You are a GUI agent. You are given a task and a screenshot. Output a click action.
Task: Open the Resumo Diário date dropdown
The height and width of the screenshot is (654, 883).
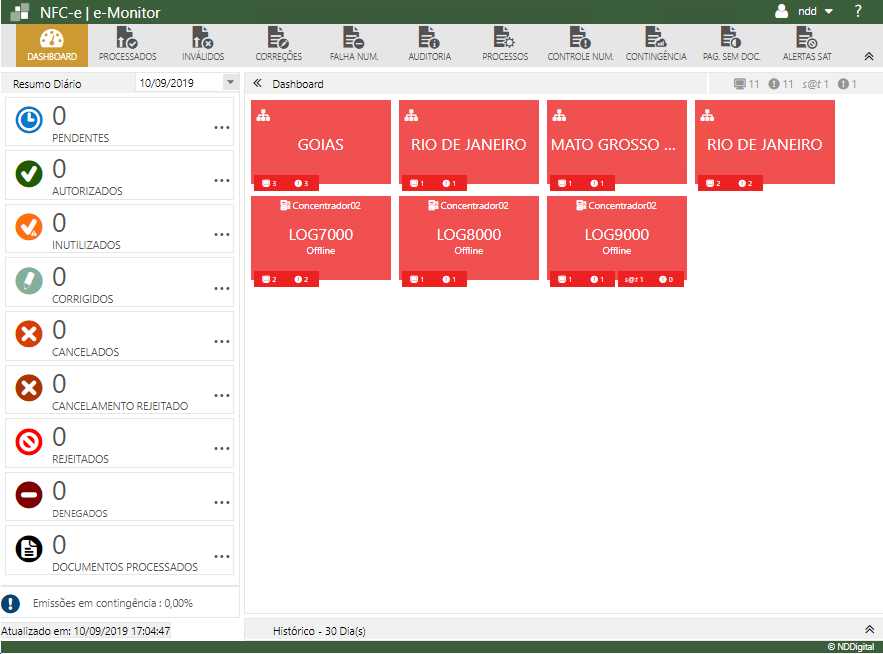tap(230, 83)
